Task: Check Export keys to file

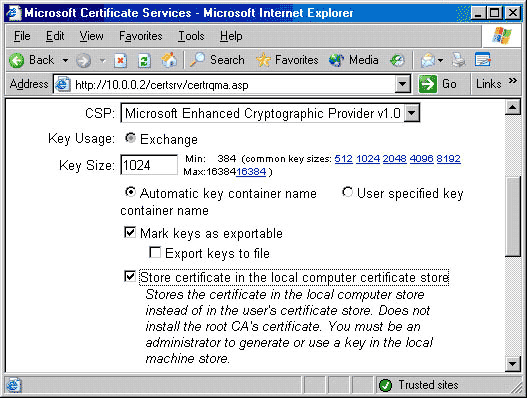Action: click(x=155, y=252)
